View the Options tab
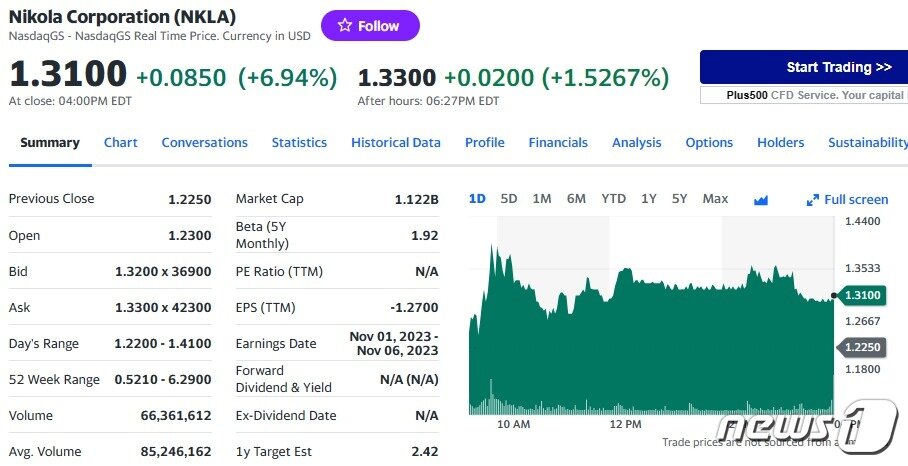This screenshot has height=466, width=908. pos(709,143)
